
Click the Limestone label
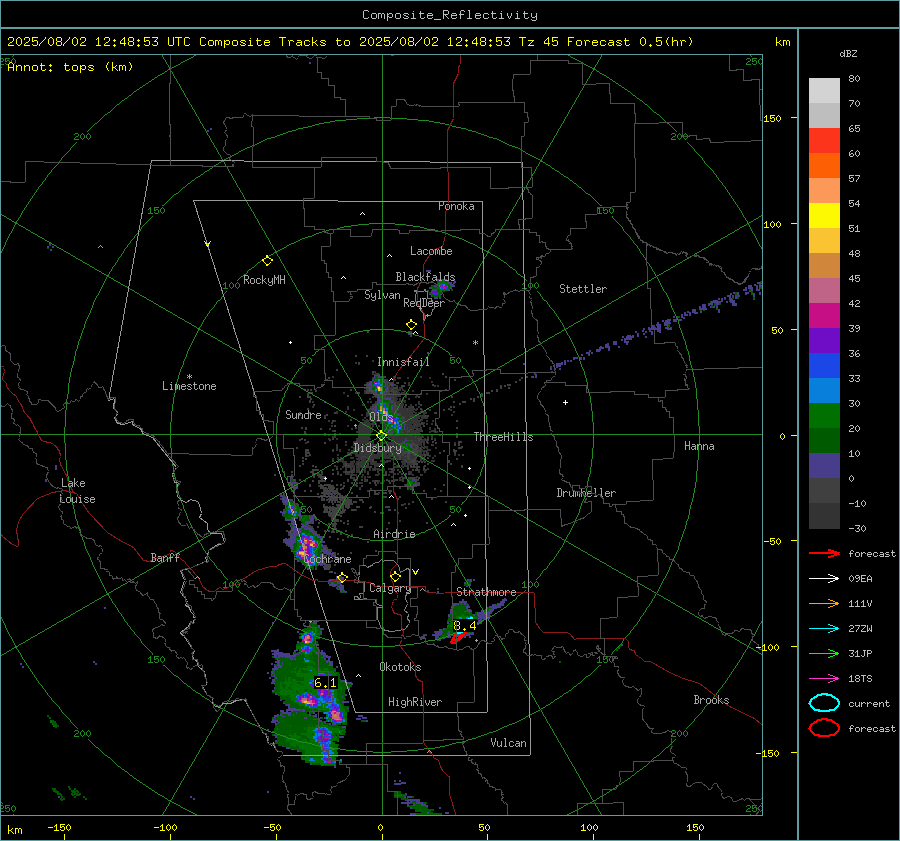pyautogui.click(x=189, y=386)
